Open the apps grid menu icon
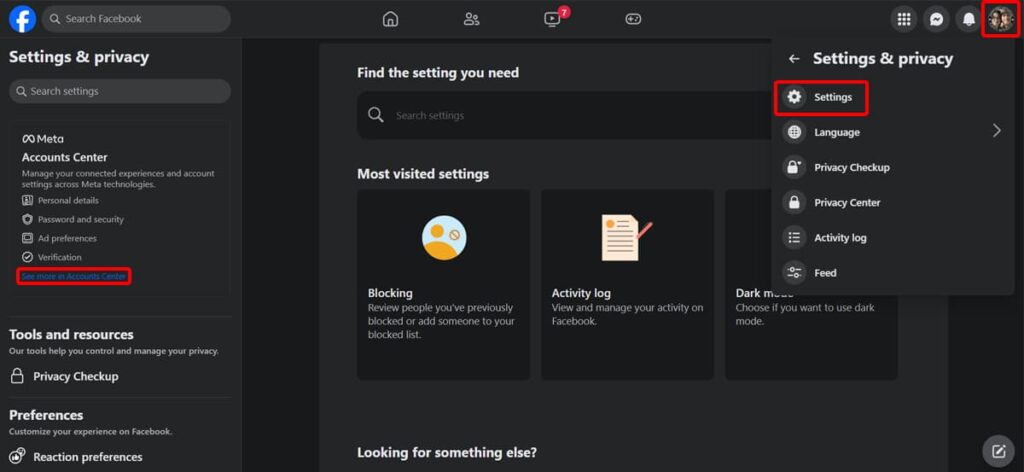This screenshot has width=1024, height=472. pos(904,19)
